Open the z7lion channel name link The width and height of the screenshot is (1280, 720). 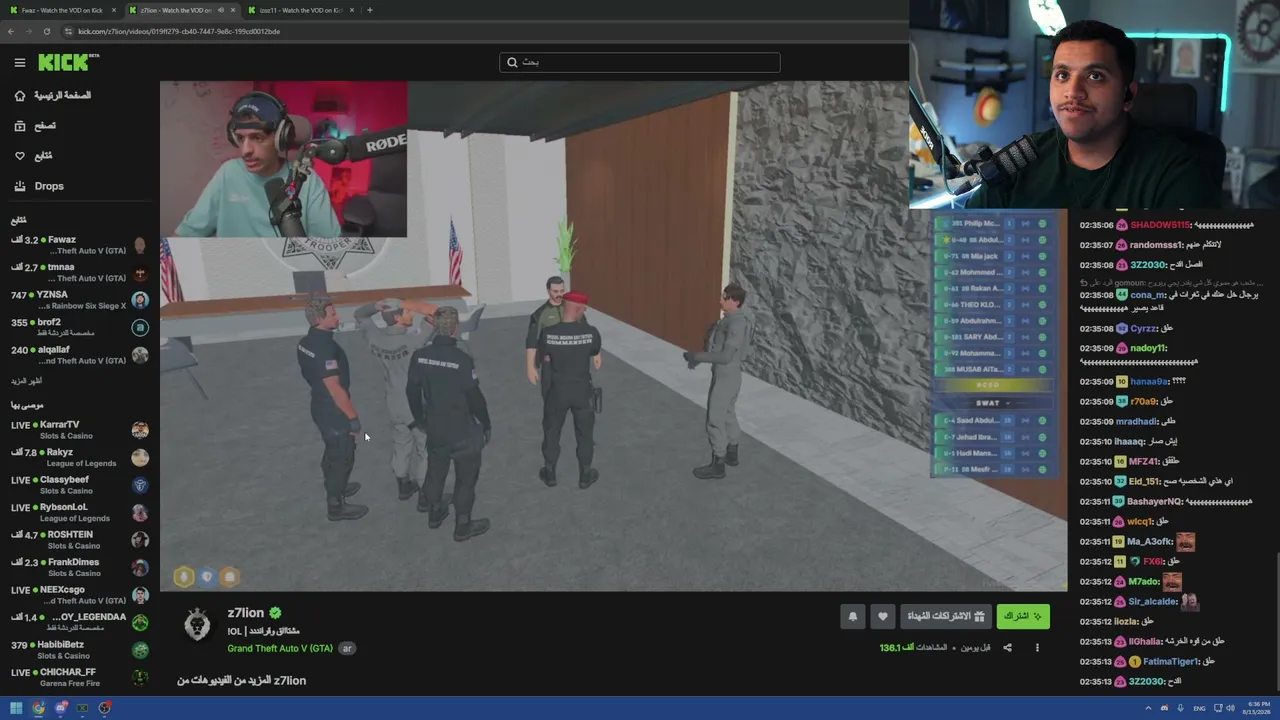pos(246,613)
